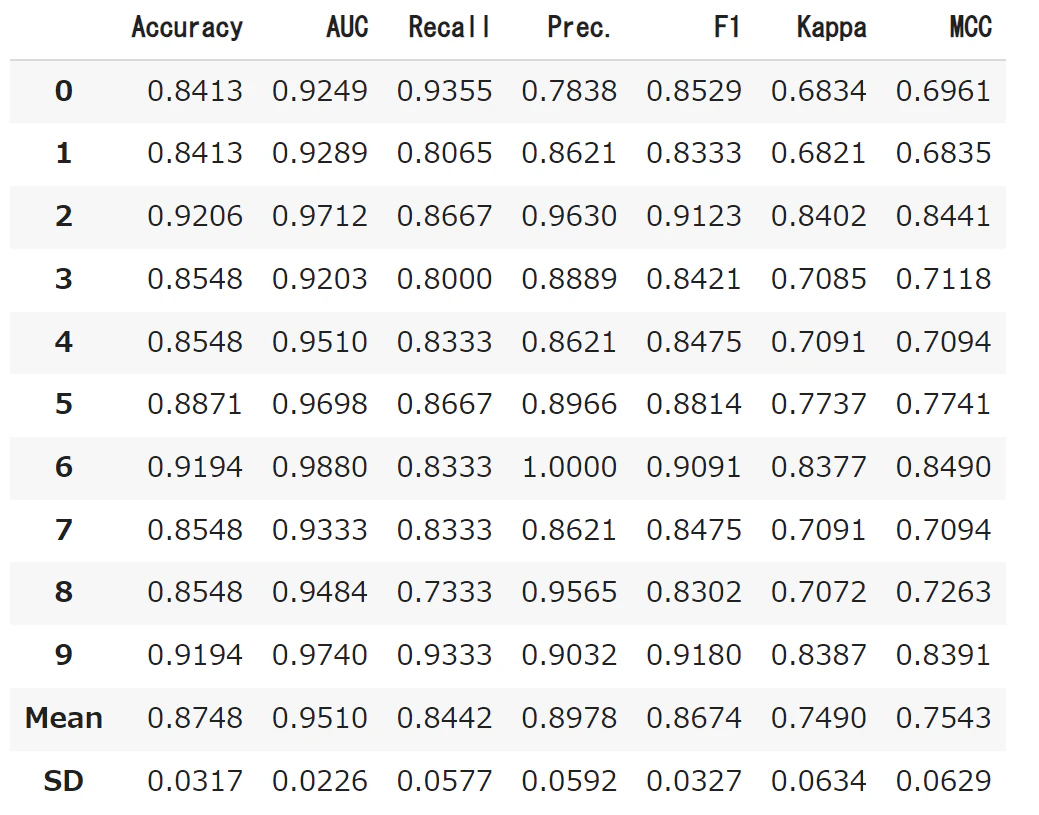Click the F1 column header
1039x815 pixels.
click(726, 28)
